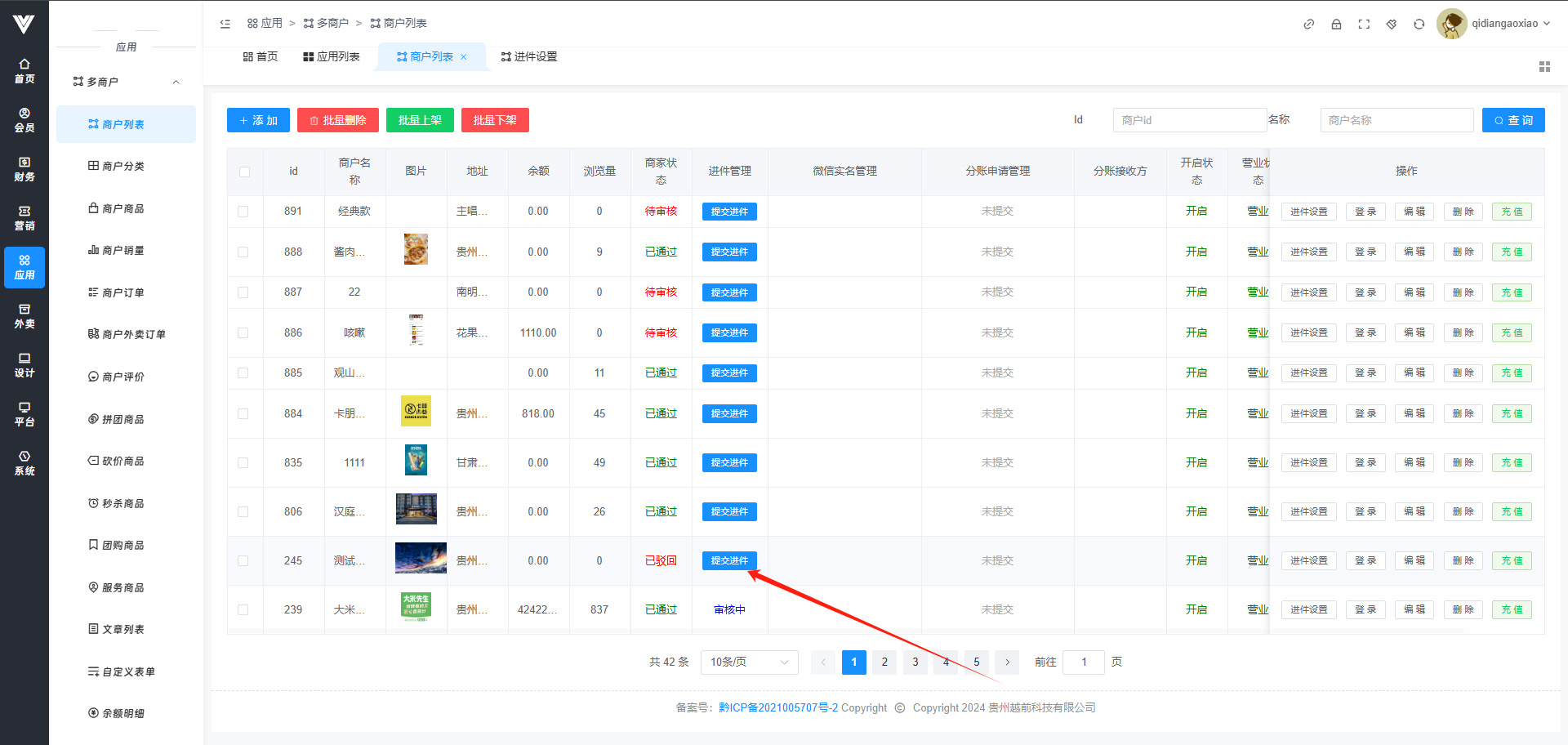
Task: Switch to the 进件设置 tab
Action: [529, 56]
